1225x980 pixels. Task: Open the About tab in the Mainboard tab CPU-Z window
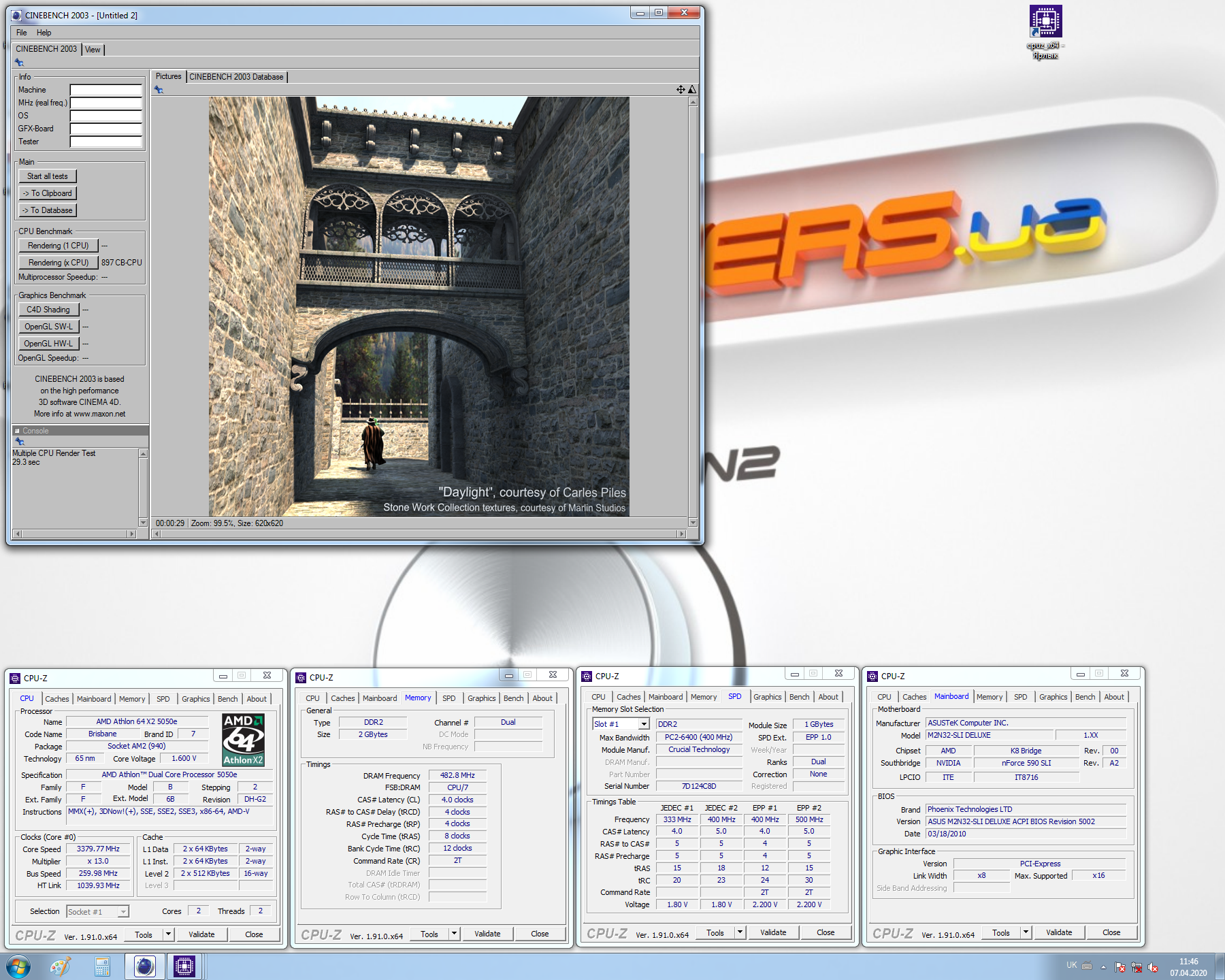tap(1114, 697)
